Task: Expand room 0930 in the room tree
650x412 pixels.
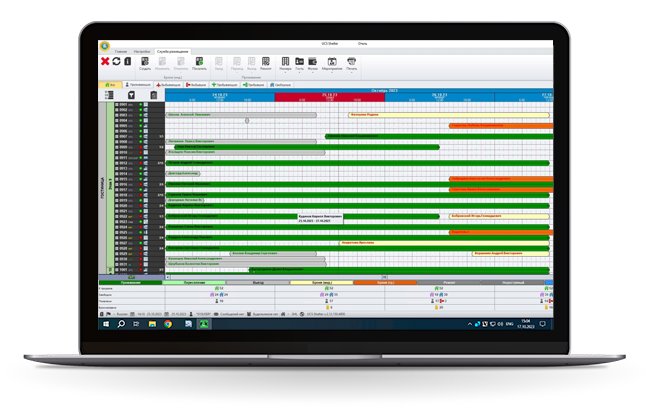Action: pos(117,259)
